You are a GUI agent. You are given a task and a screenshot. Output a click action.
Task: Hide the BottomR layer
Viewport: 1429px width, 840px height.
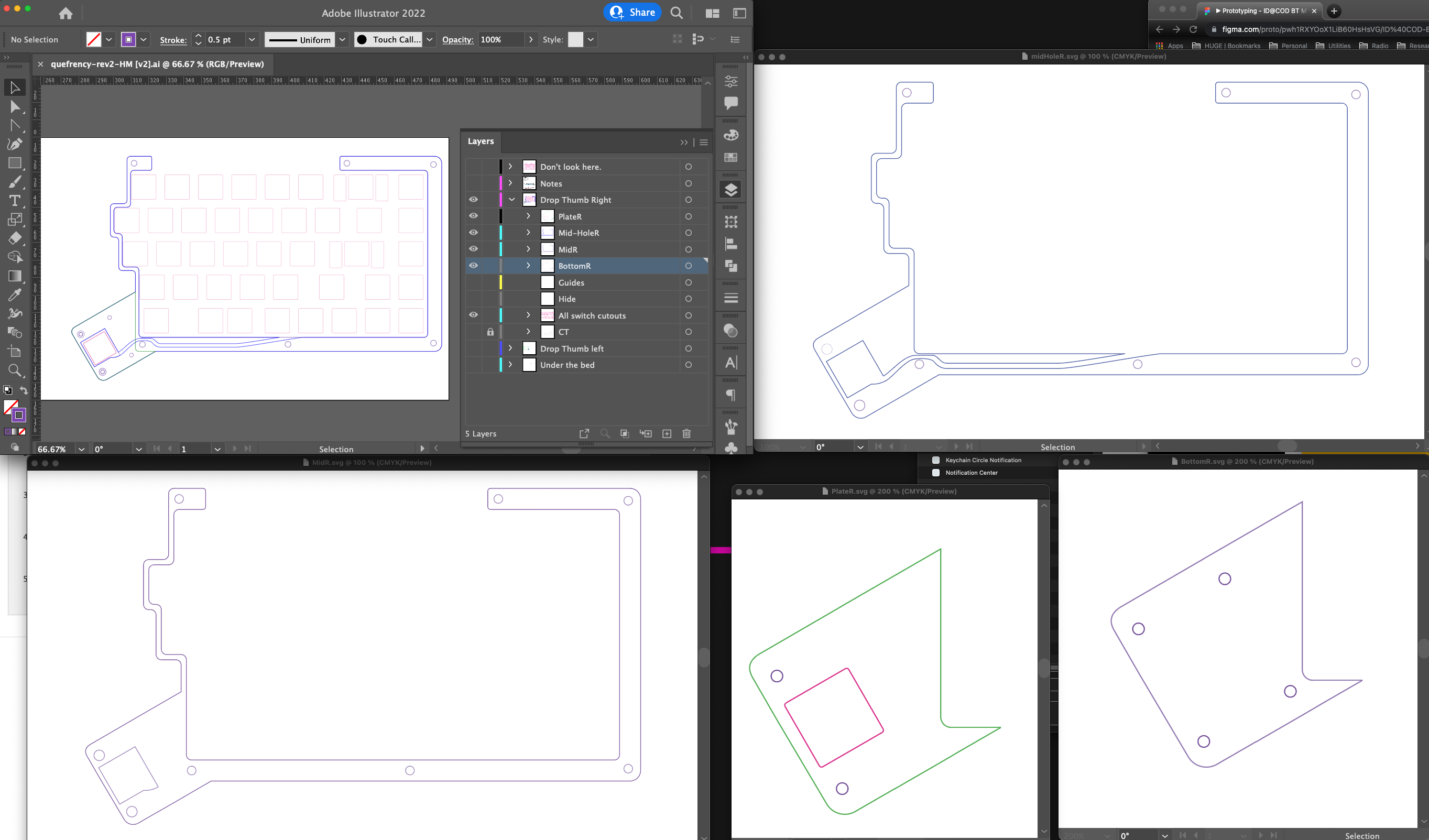click(x=474, y=266)
